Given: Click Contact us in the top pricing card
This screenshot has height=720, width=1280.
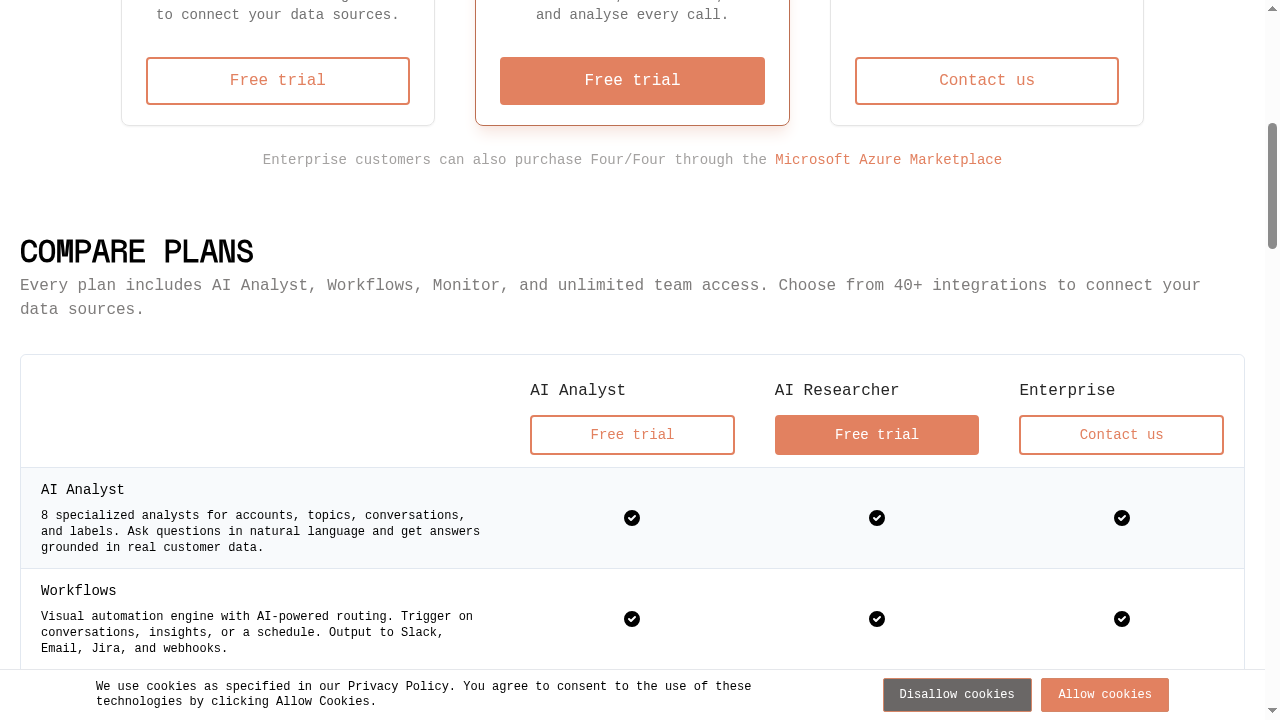Looking at the screenshot, I should [x=987, y=81].
